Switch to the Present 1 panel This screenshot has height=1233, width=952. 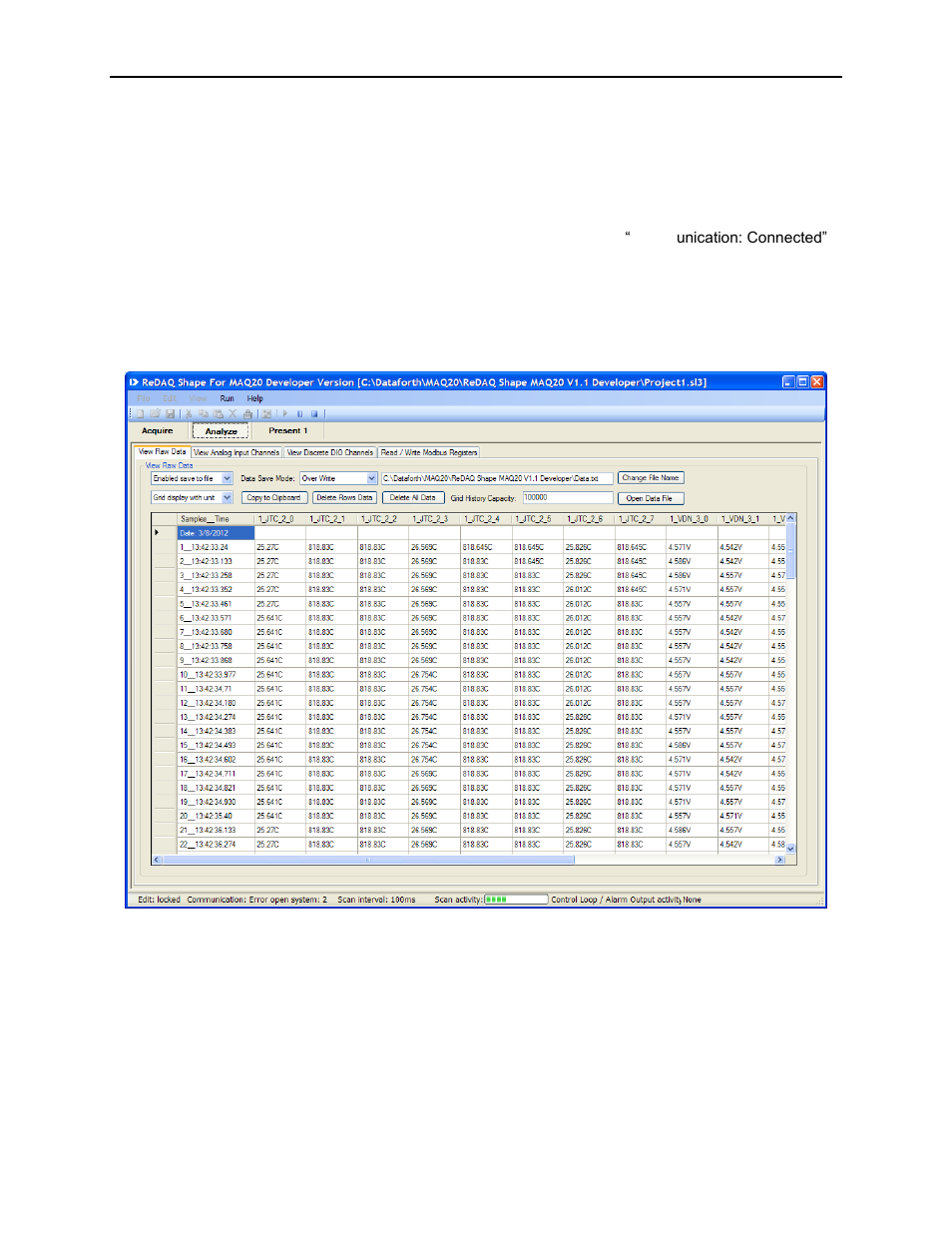(287, 431)
